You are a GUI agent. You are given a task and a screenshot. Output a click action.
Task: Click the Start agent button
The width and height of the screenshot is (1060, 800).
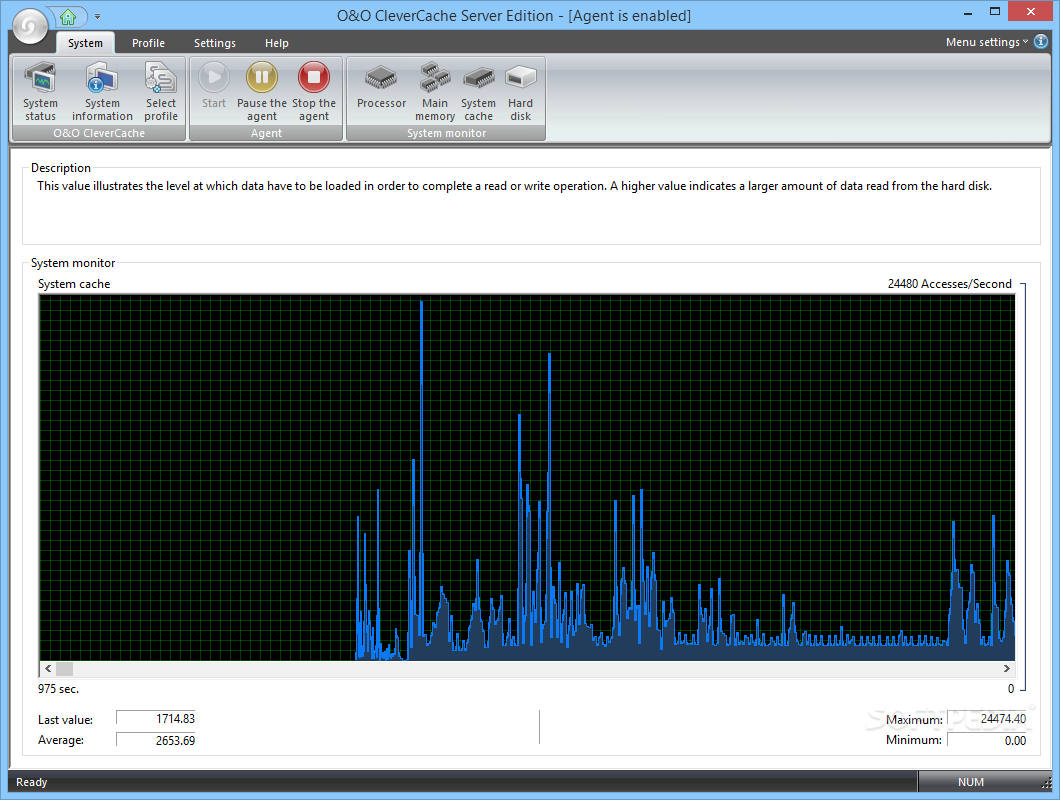(x=214, y=86)
